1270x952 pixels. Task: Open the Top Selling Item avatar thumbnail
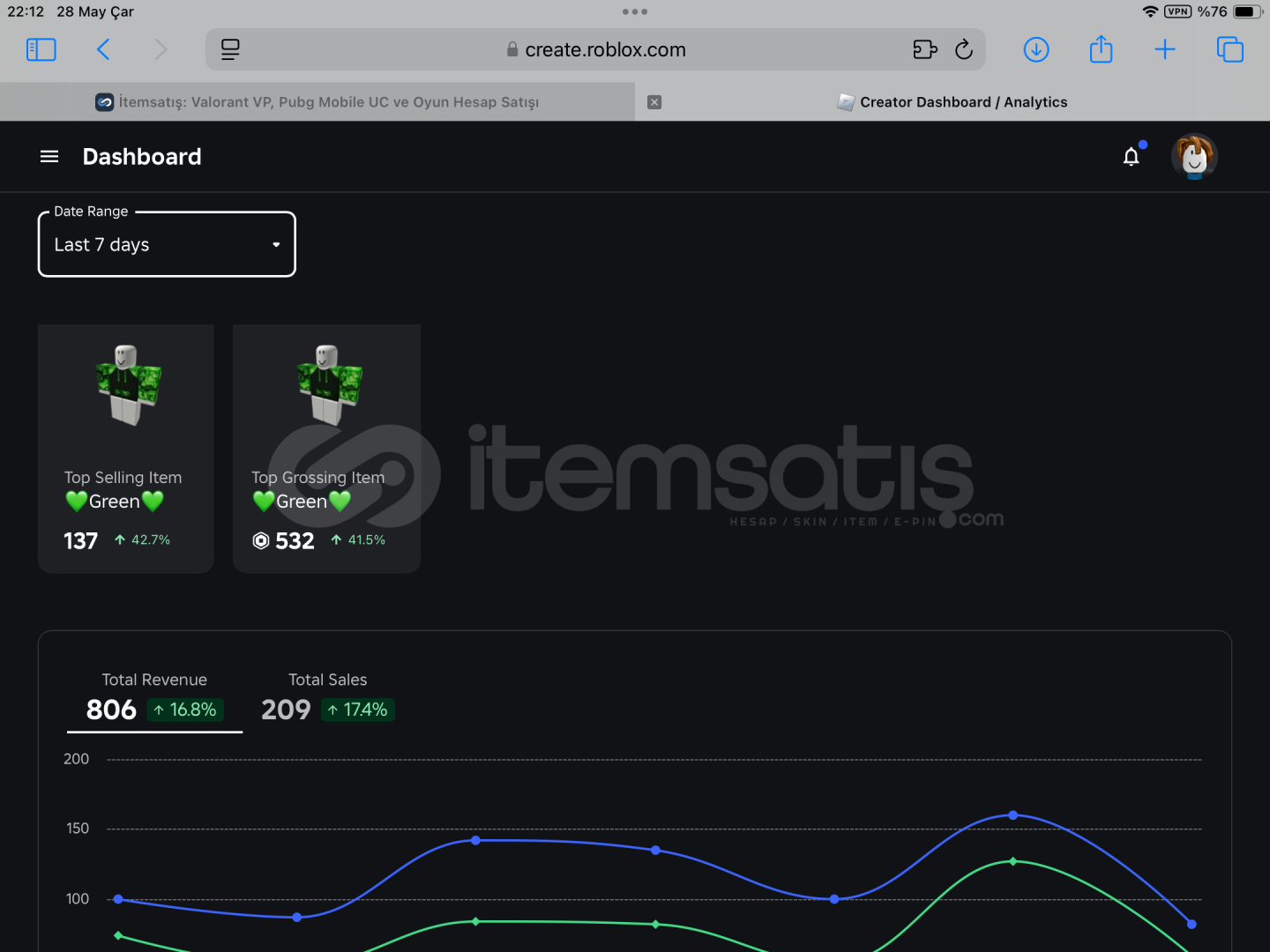[x=129, y=384]
